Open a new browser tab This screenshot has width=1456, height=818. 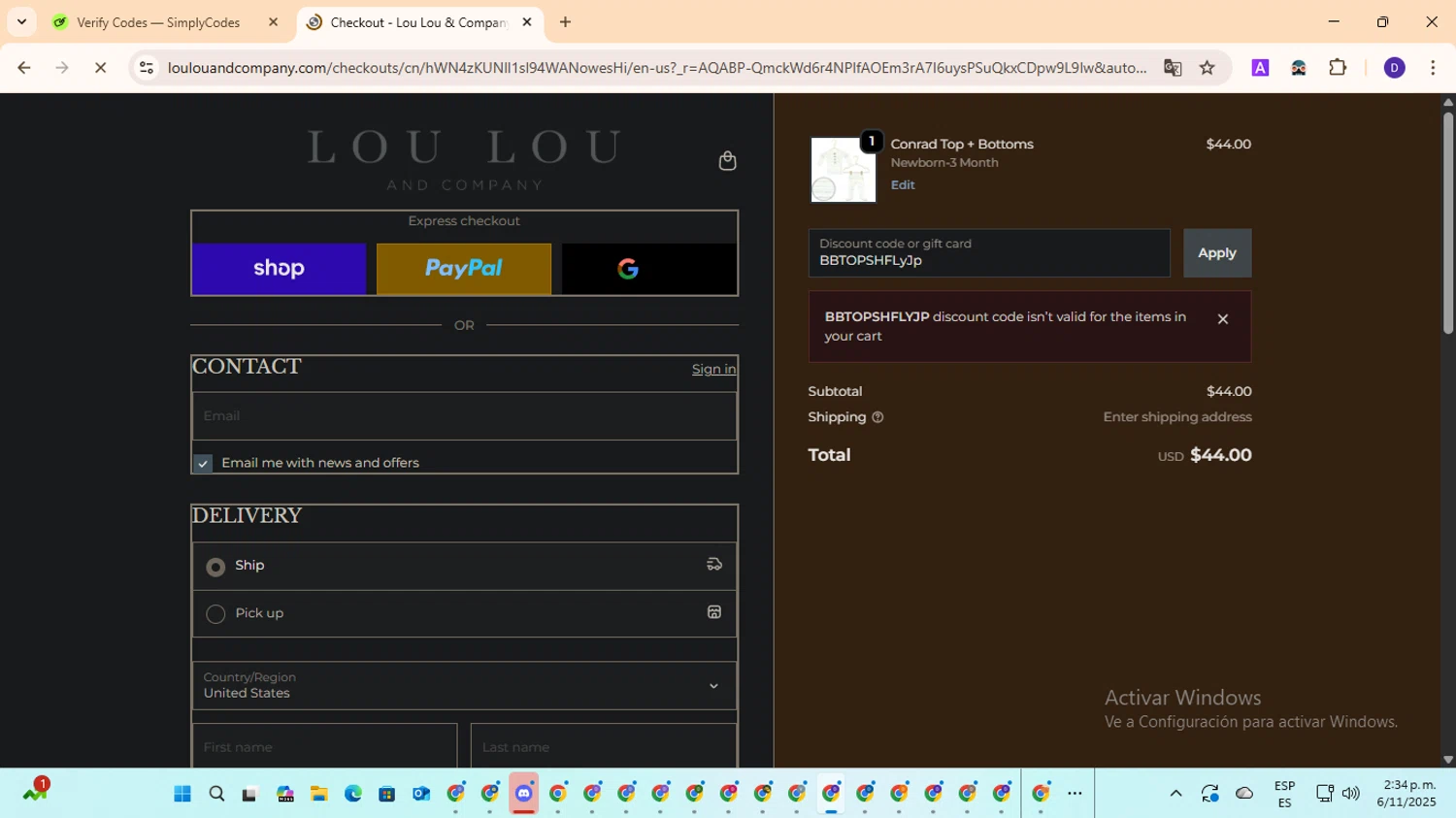pyautogui.click(x=565, y=22)
